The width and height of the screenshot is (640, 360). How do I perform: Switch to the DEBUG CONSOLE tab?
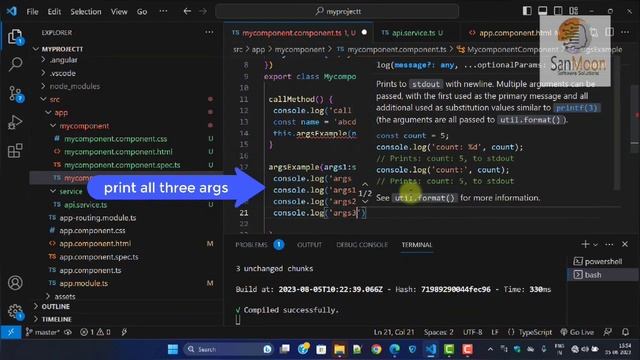[362, 244]
